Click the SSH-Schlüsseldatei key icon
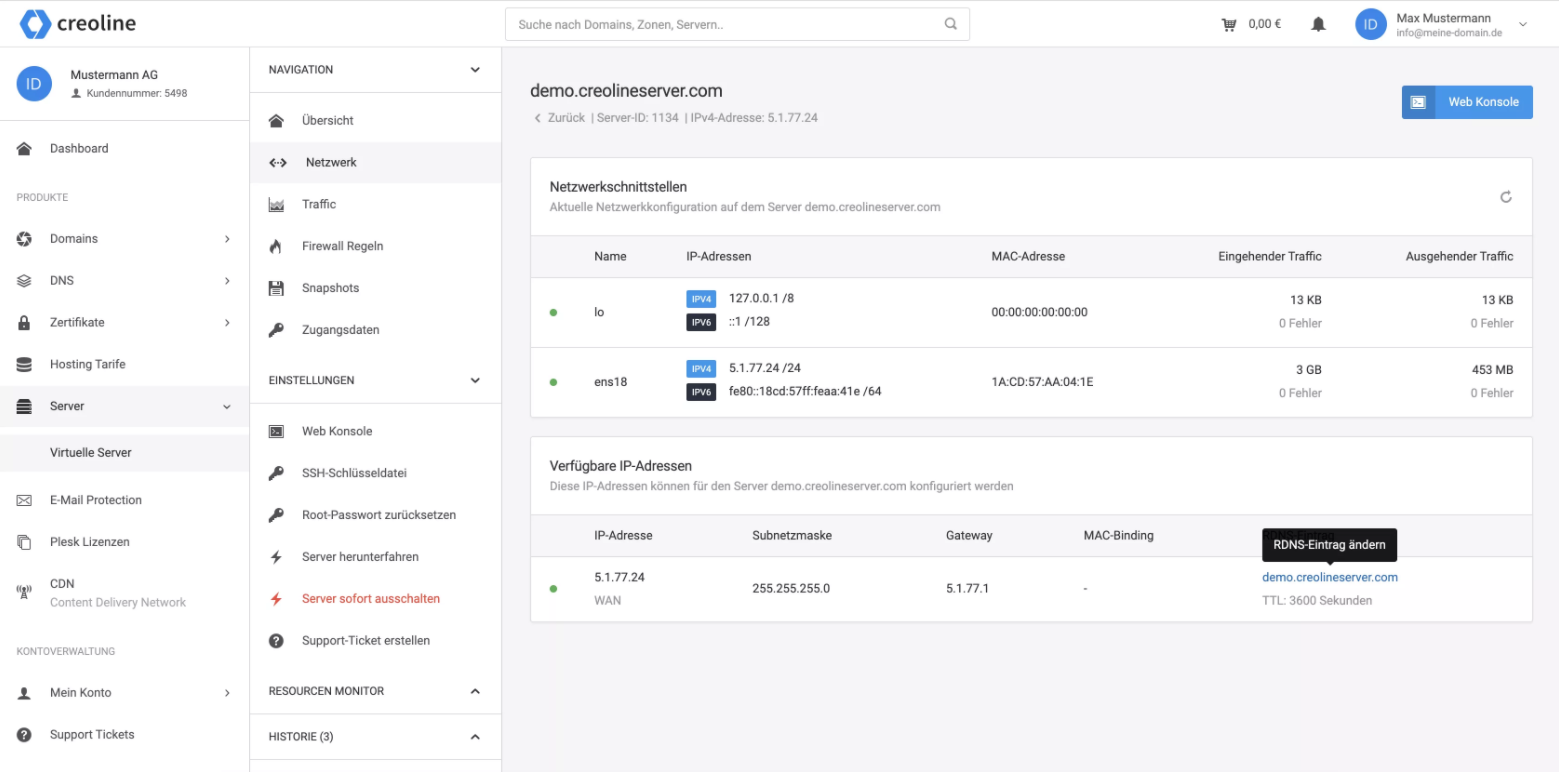 click(277, 474)
